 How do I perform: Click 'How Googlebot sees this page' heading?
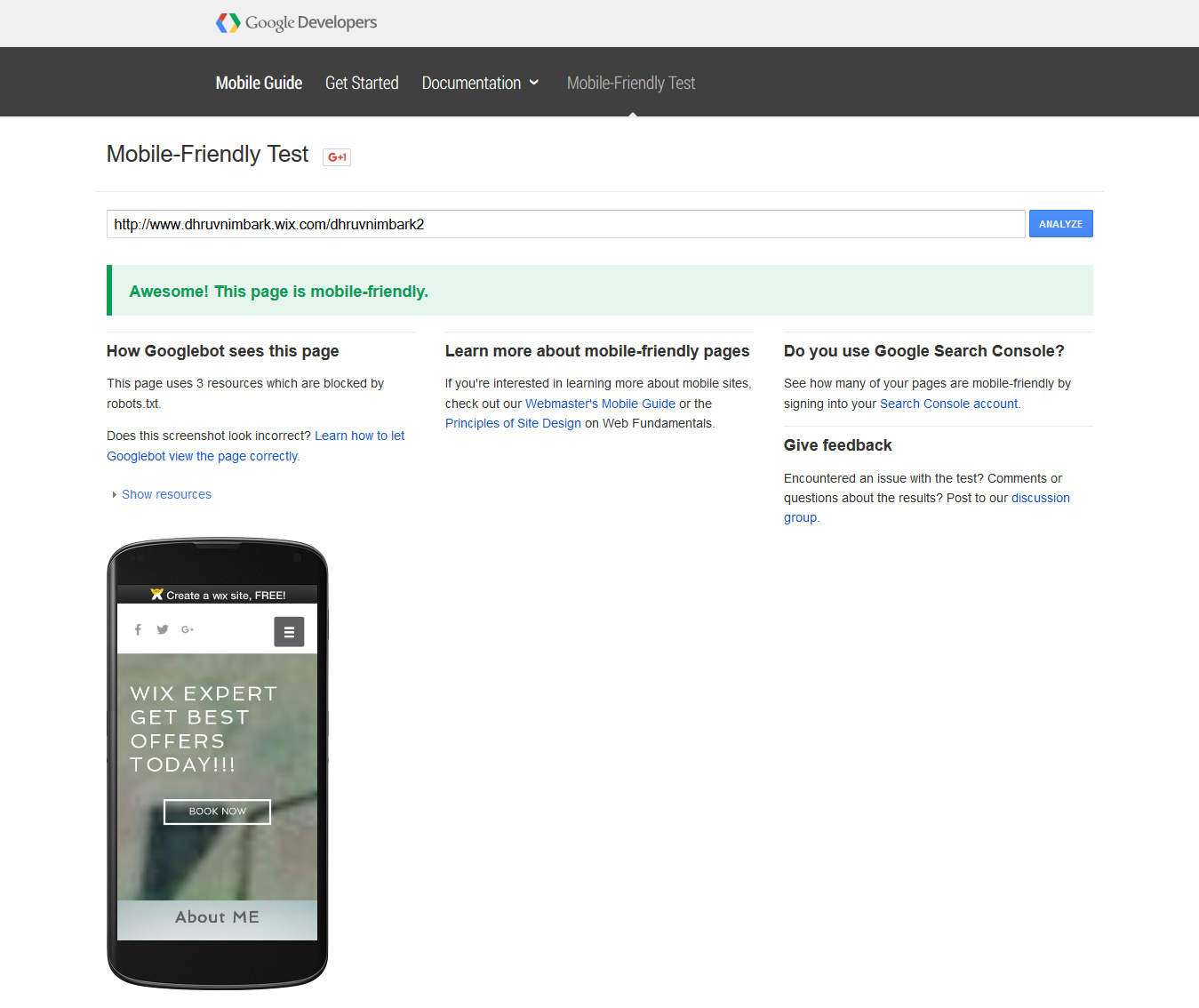click(223, 351)
